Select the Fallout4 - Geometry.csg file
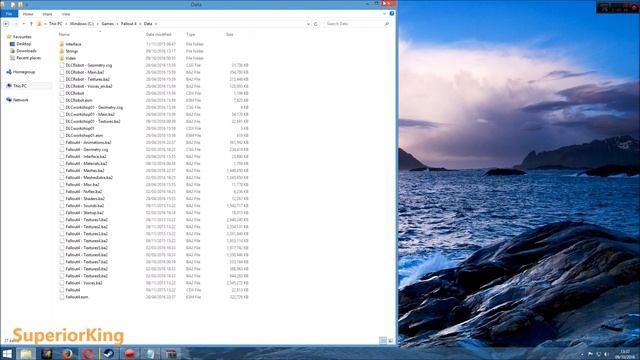This screenshot has width=640, height=360. point(87,149)
